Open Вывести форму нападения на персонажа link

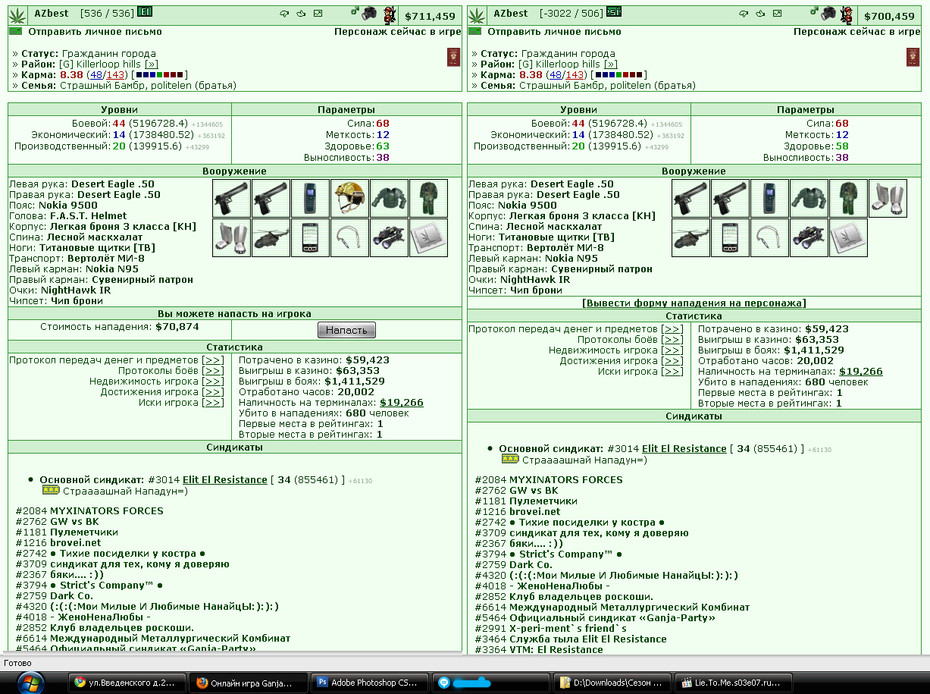point(694,303)
